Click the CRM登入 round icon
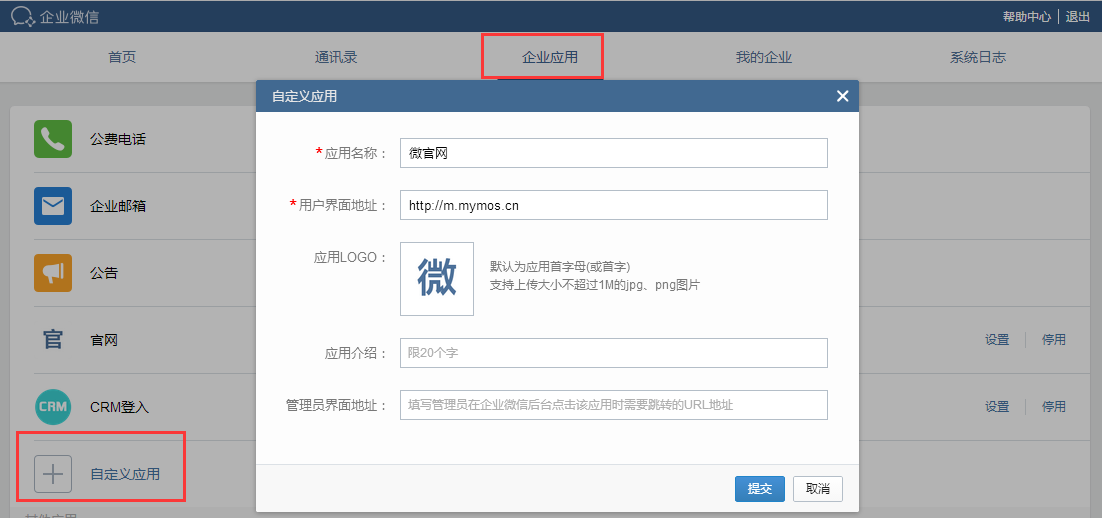Viewport: 1102px width, 518px height. coord(53,407)
